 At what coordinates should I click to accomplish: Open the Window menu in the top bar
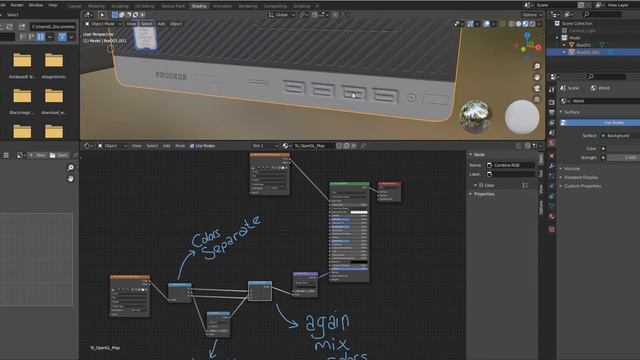coord(36,5)
